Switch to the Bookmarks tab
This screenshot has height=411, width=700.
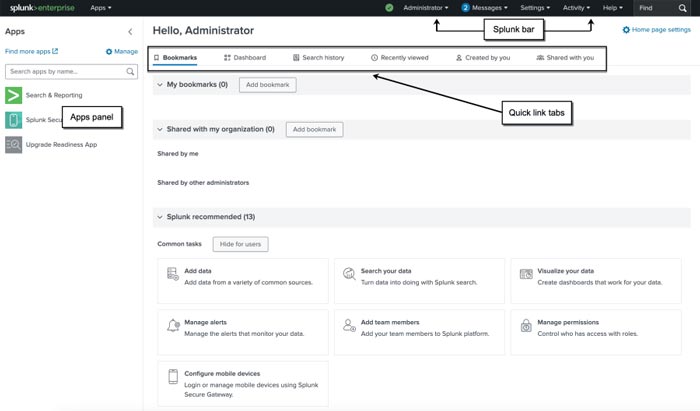[175, 58]
